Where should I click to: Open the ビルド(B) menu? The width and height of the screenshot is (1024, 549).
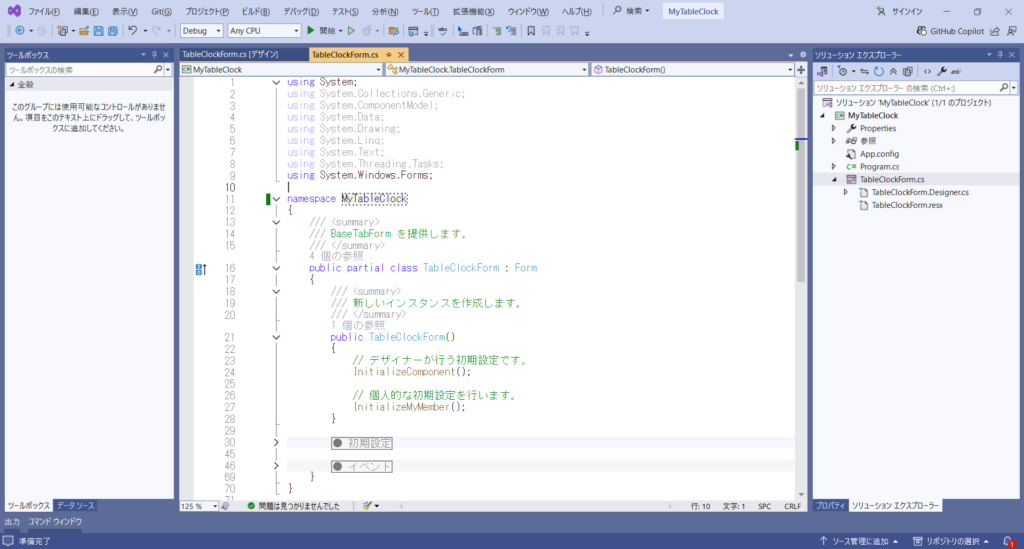255,12
